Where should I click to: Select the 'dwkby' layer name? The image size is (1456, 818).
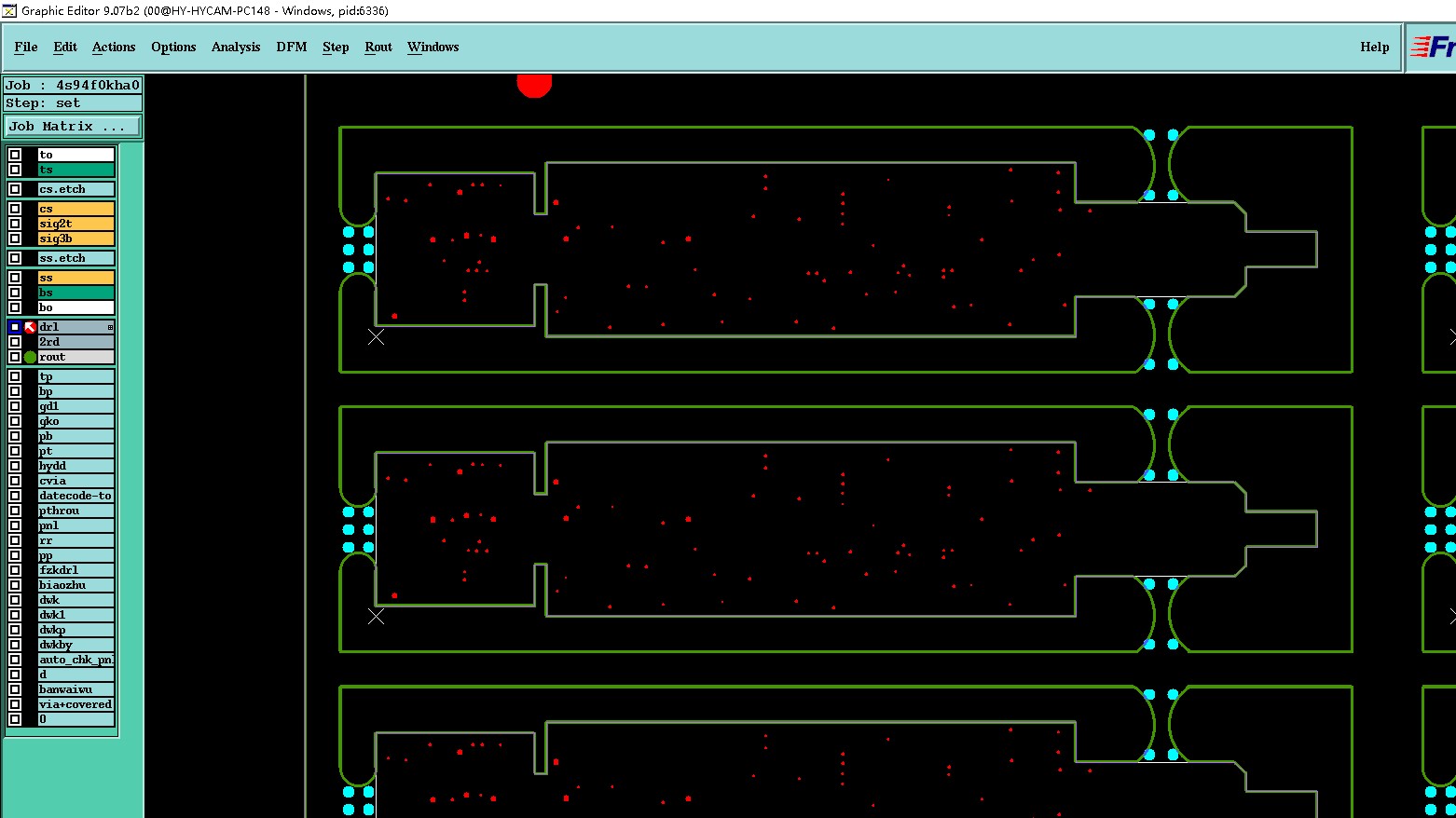76,645
